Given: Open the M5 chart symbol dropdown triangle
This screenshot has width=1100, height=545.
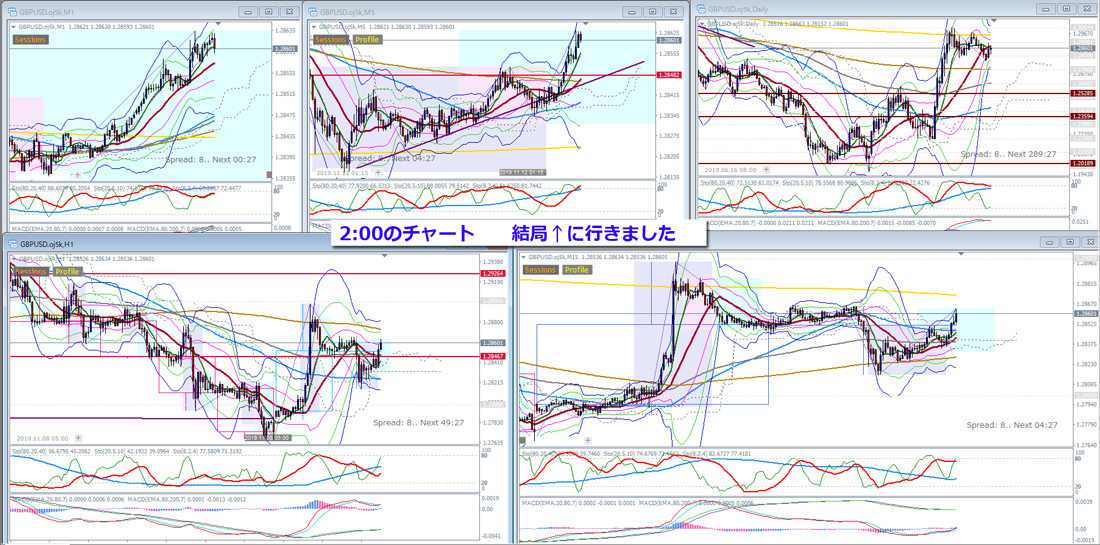Looking at the screenshot, I should pos(315,26).
